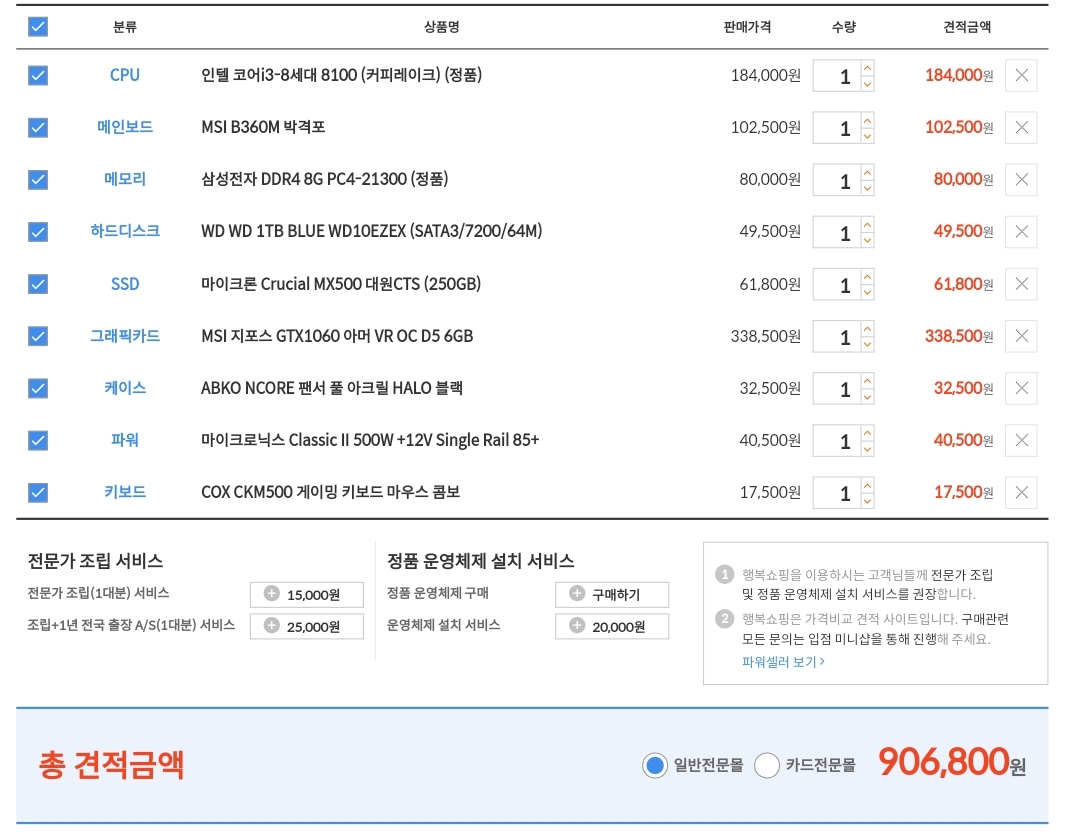This screenshot has height=832, width=1078.
Task: Increase 메모리 quantity with up arrow
Action: [868, 172]
